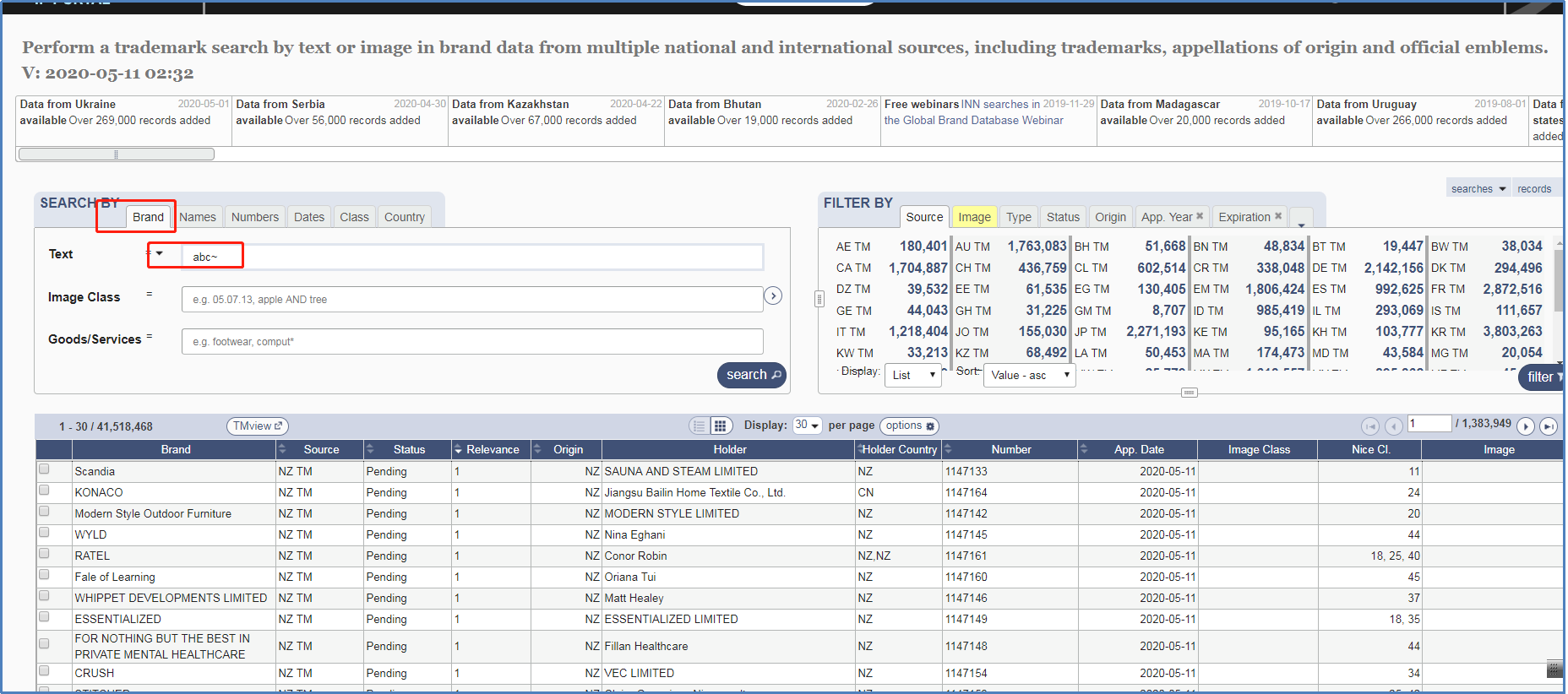The image size is (1568, 694).
Task: Open the TMview external link
Action: [x=258, y=426]
